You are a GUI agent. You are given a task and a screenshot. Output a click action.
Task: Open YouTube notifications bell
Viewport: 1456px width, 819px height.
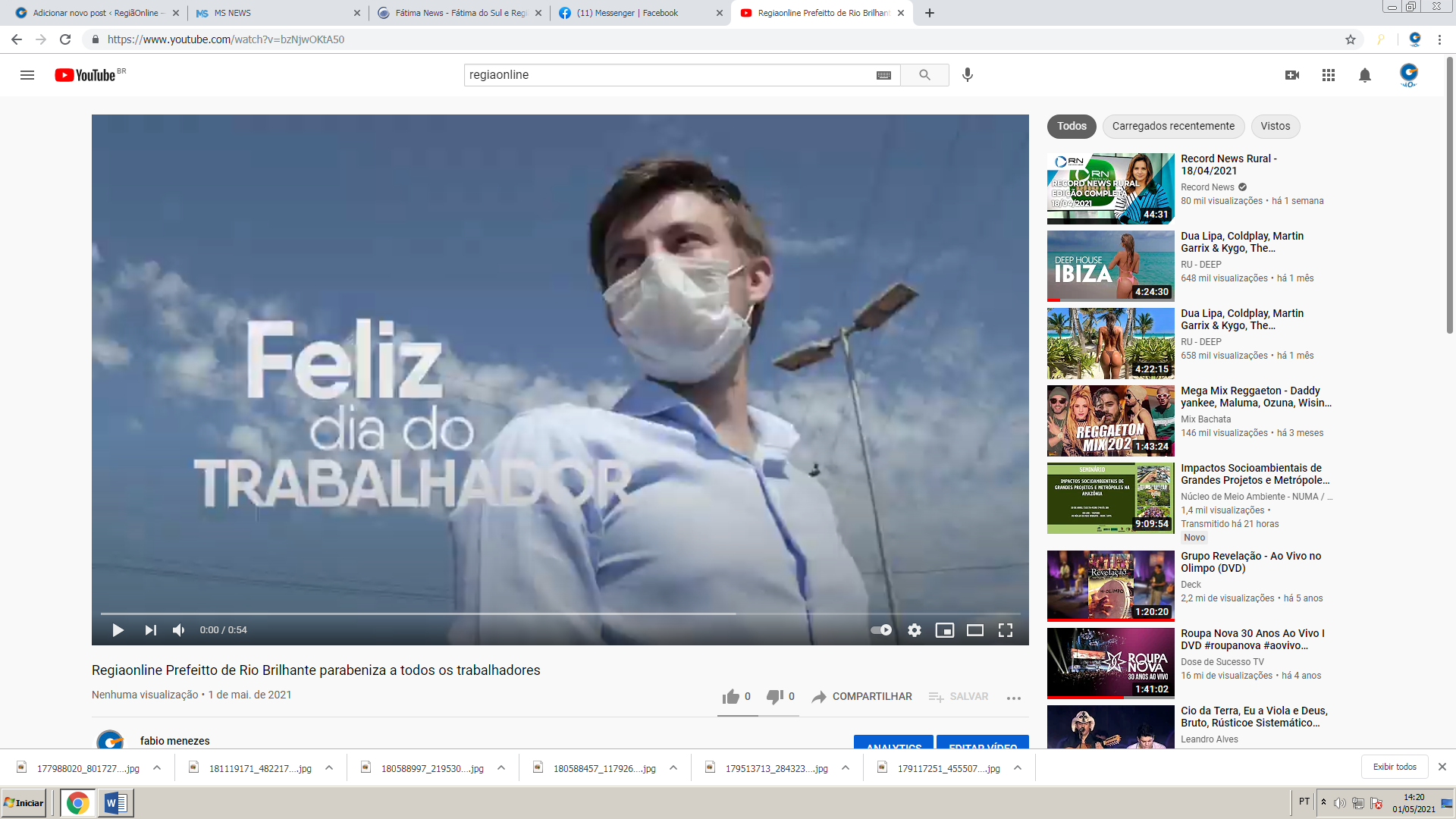click(x=1364, y=75)
